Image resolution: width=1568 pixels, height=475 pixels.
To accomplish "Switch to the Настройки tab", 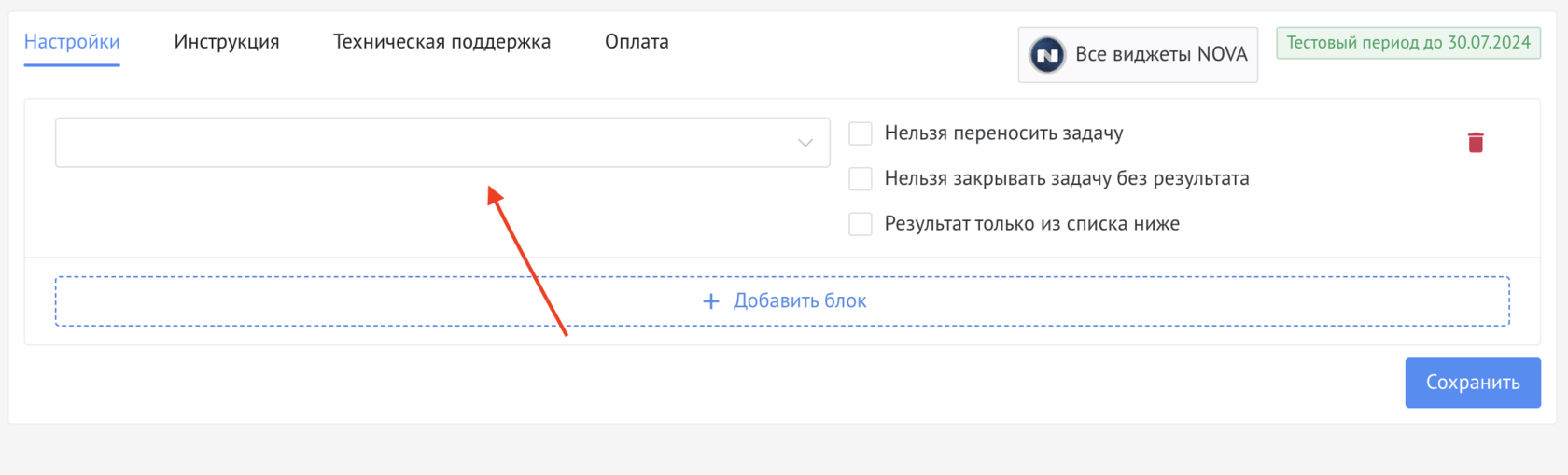I will pyautogui.click(x=72, y=42).
